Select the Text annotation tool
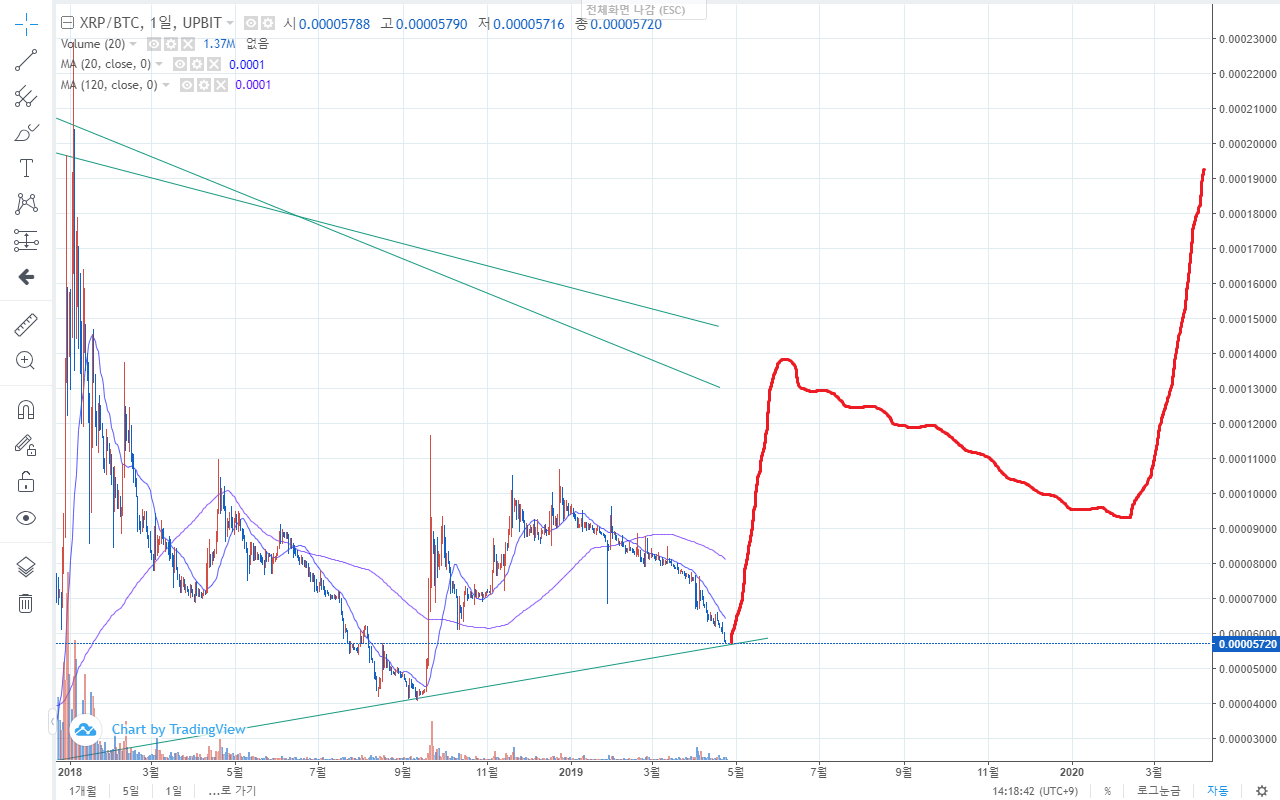This screenshot has height=800, width=1280. 26,168
